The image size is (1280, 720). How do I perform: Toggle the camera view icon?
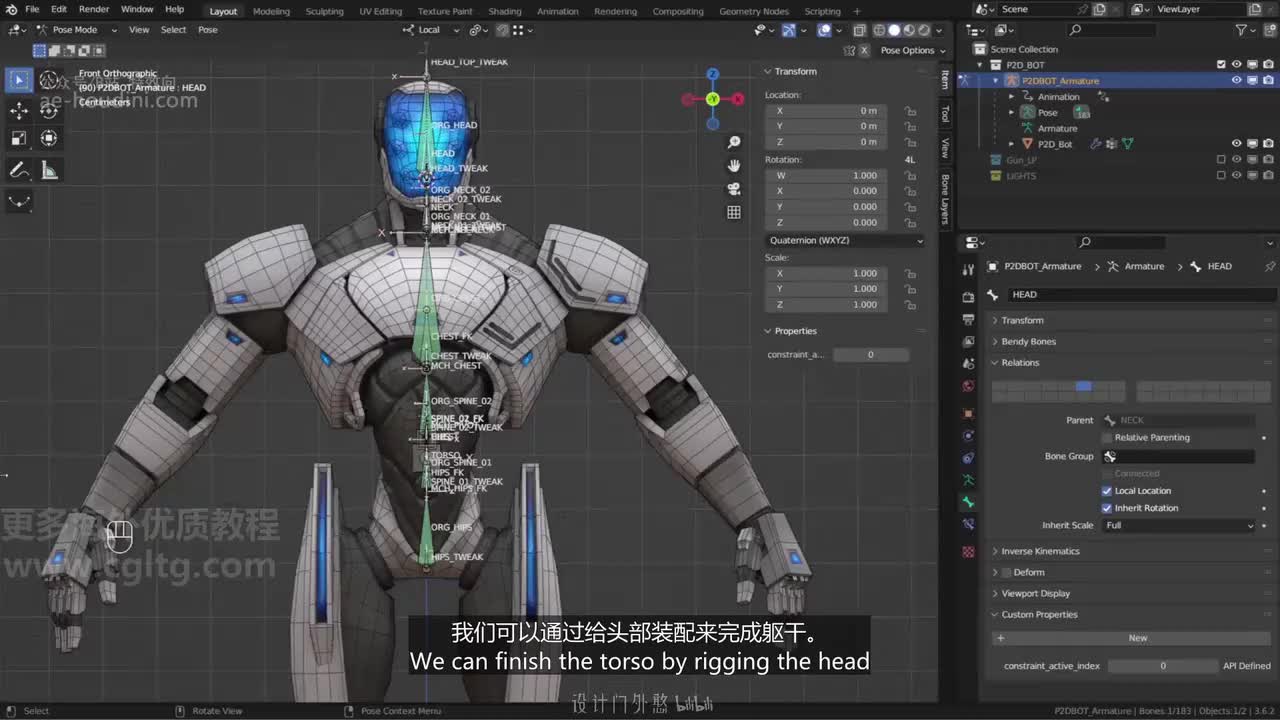pos(734,189)
